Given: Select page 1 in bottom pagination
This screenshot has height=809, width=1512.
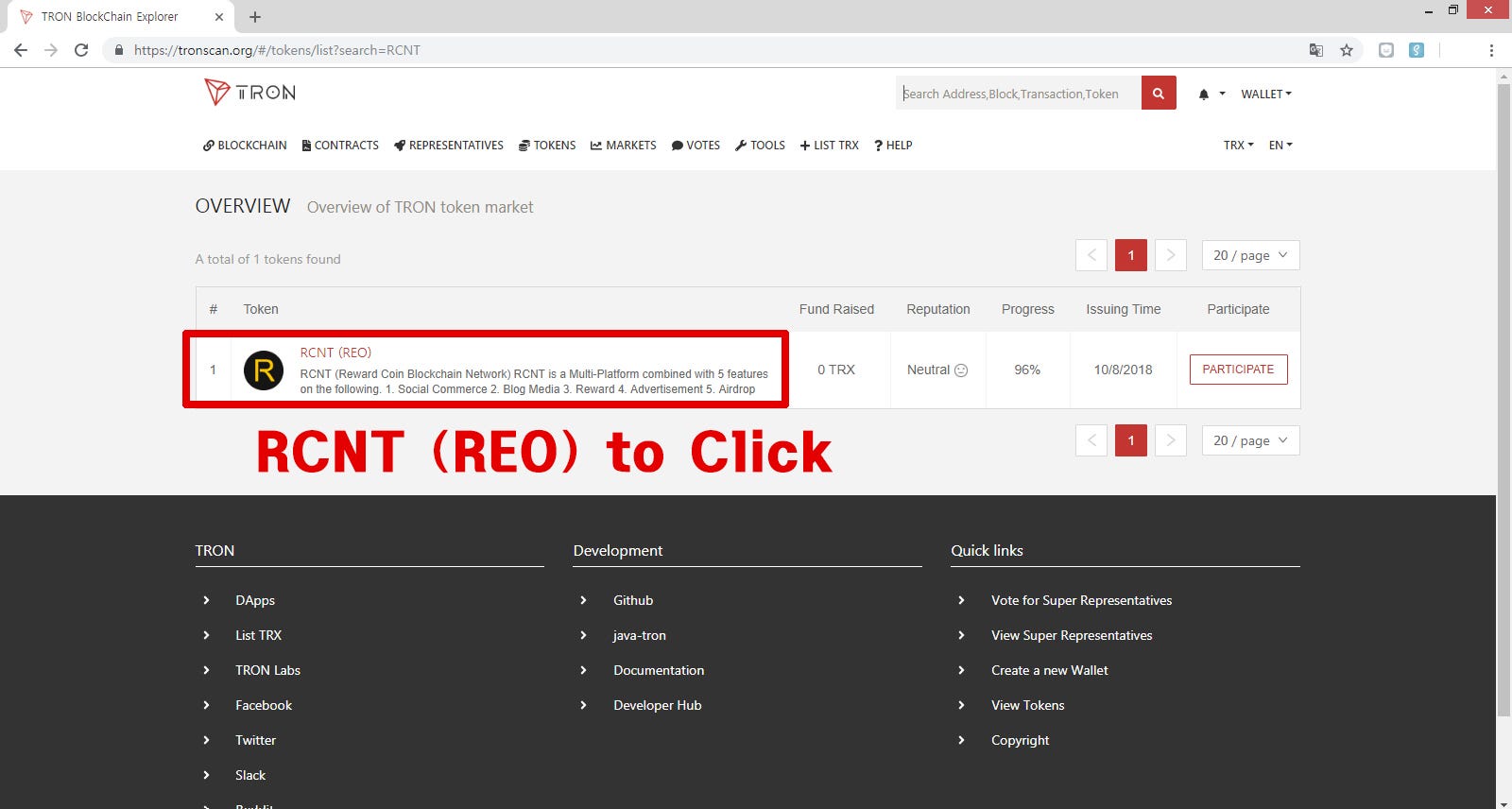Looking at the screenshot, I should click(1131, 440).
